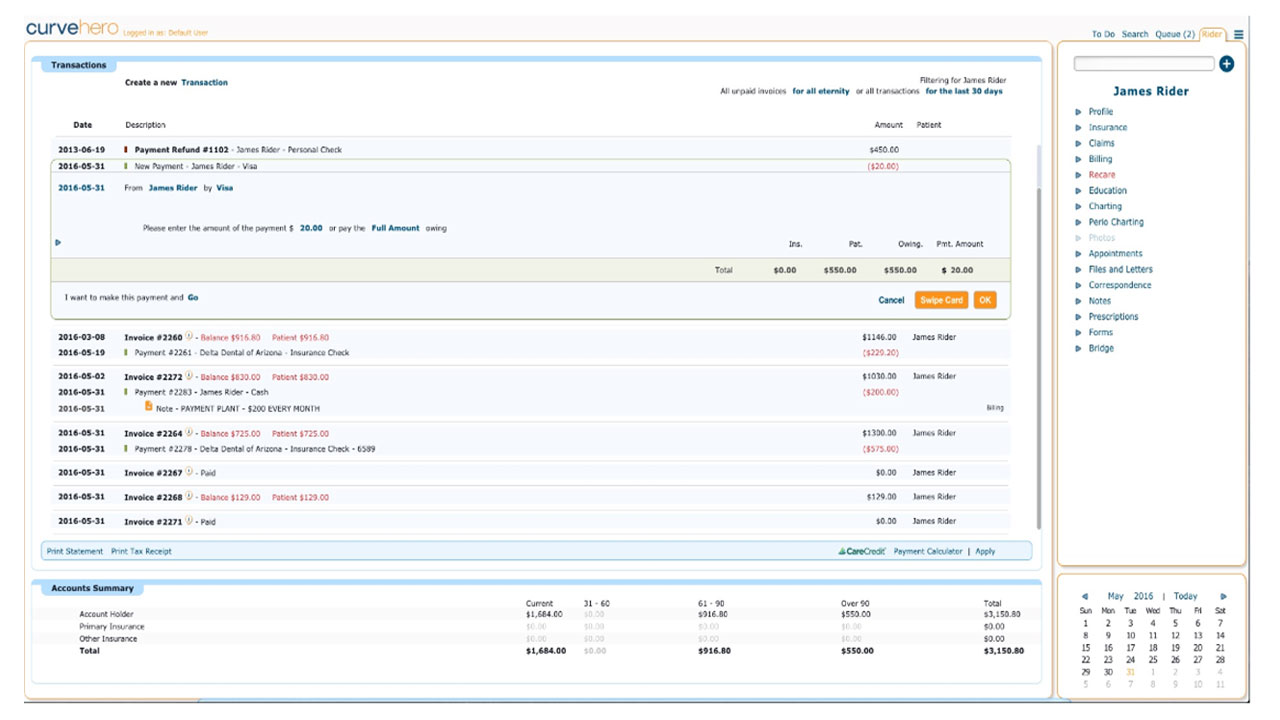Click the Swipe Card button

coord(941,300)
